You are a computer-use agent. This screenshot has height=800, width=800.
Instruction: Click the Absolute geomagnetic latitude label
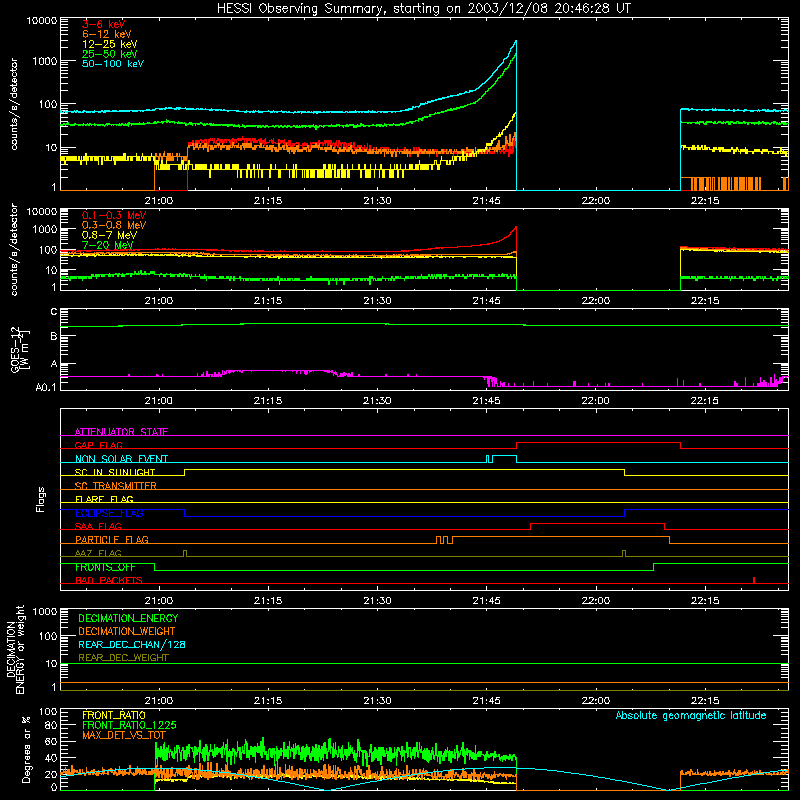click(x=691, y=715)
